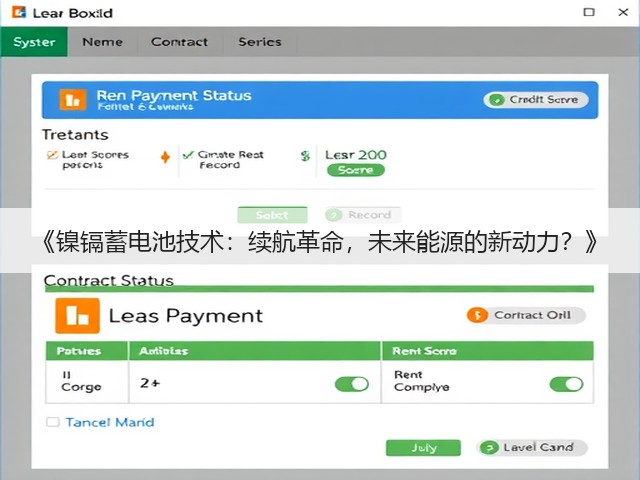The width and height of the screenshot is (640, 480).
Task: Select the Ginate Rest Fecord checkmark item
Action: 224,160
